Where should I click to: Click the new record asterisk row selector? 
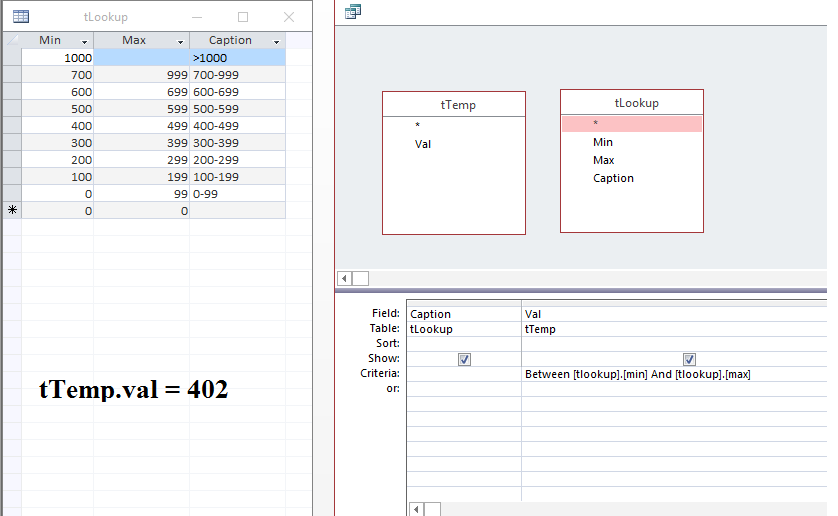[11, 211]
